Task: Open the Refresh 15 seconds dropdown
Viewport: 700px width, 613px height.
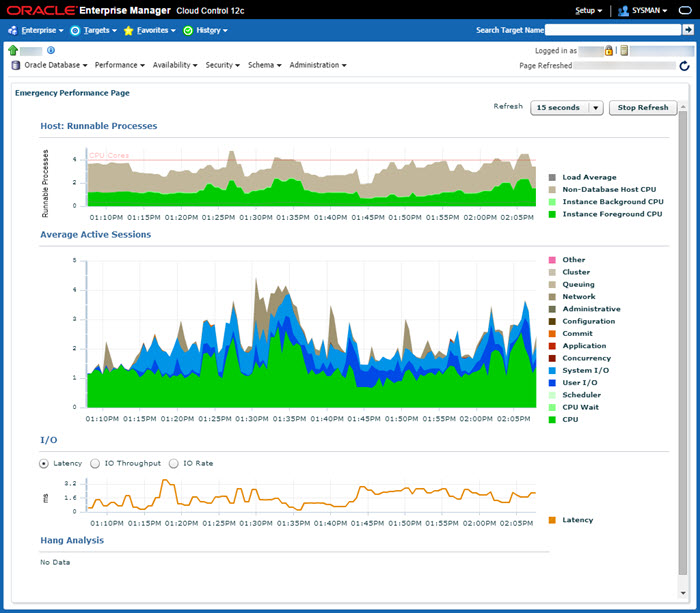Action: tap(567, 108)
